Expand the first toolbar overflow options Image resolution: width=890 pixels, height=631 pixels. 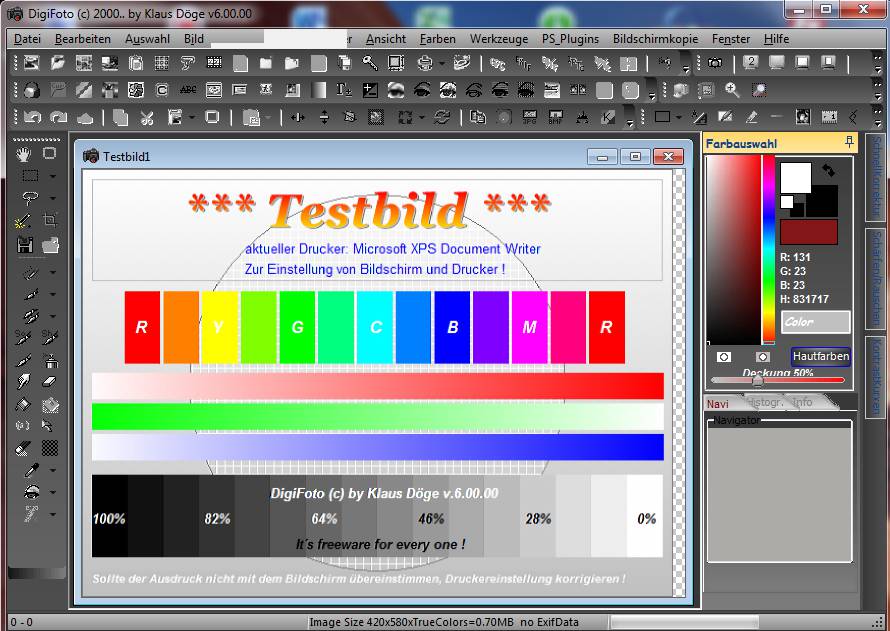coord(685,68)
